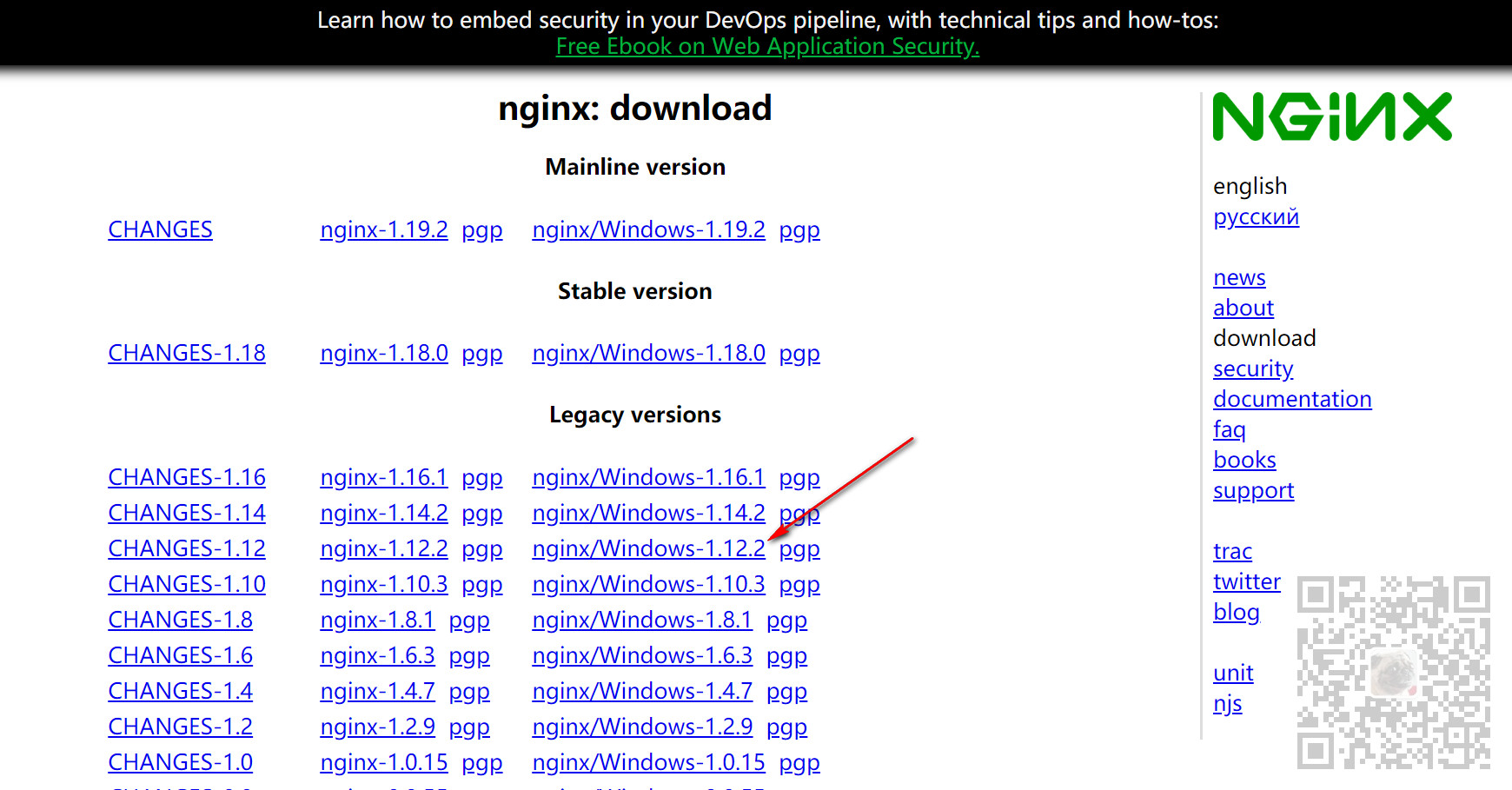Click the pgp signature link for nginx-1.10.3
Image resolution: width=1512 pixels, height=790 pixels.
[x=481, y=584]
